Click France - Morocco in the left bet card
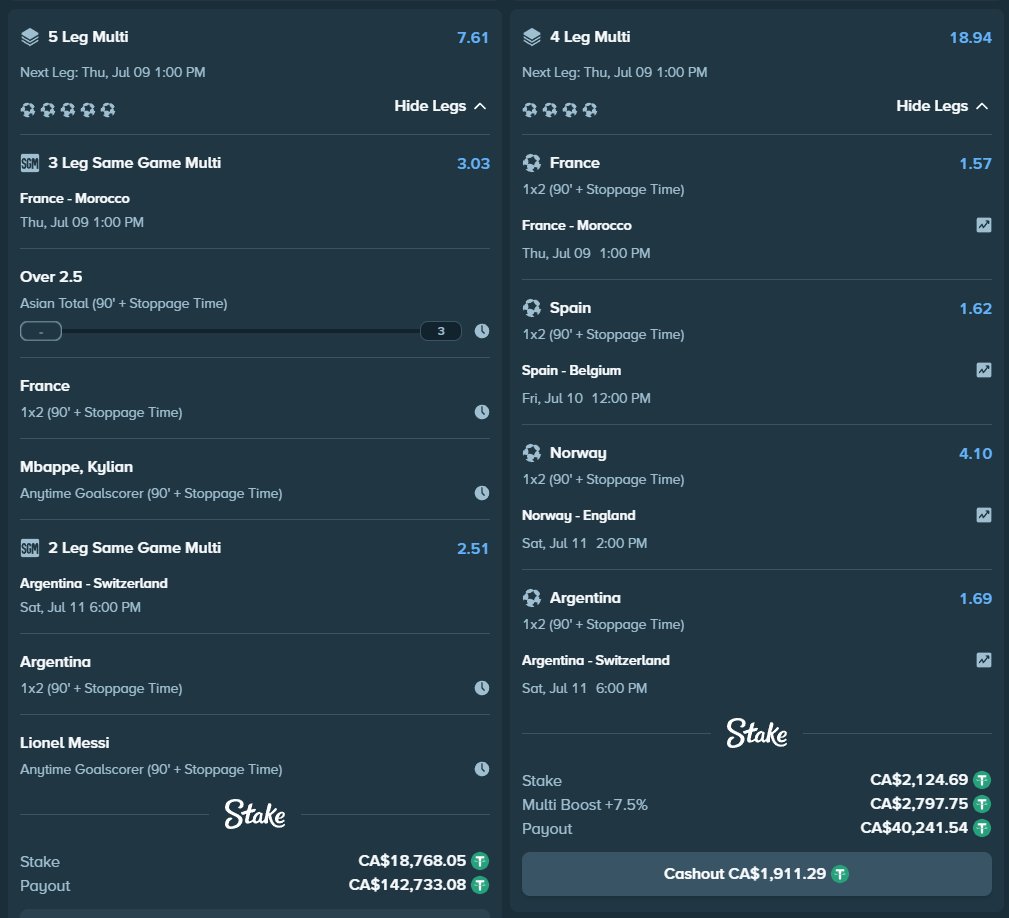Image resolution: width=1009 pixels, height=918 pixels. (x=75, y=198)
